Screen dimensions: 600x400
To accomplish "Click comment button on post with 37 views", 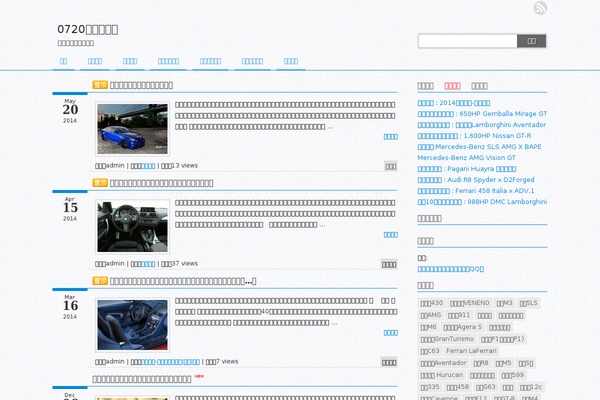I will (389, 264).
